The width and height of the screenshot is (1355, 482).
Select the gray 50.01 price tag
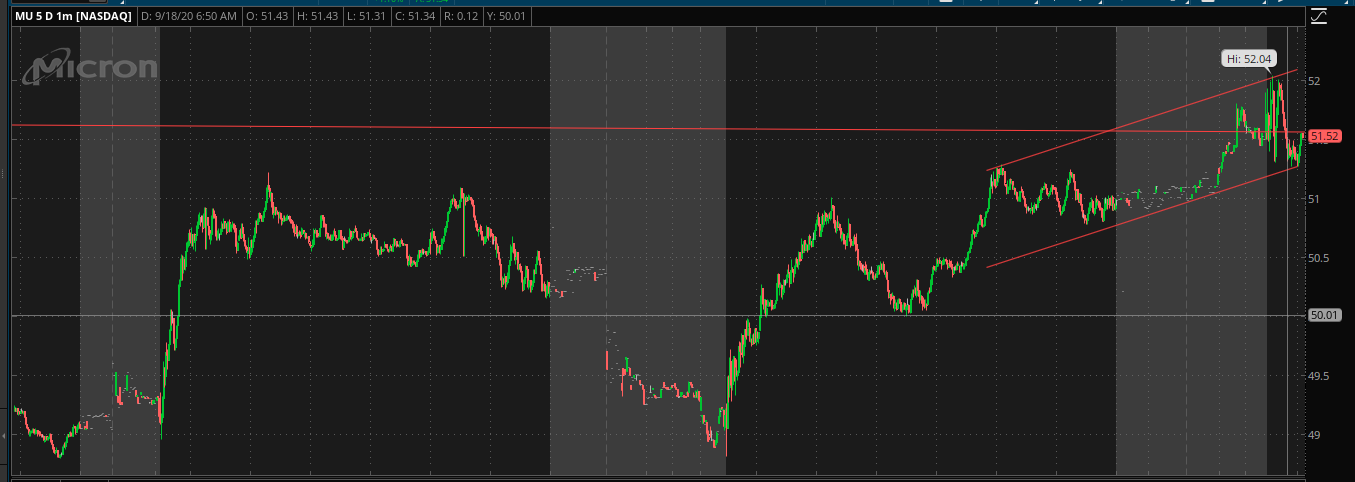(x=1324, y=315)
